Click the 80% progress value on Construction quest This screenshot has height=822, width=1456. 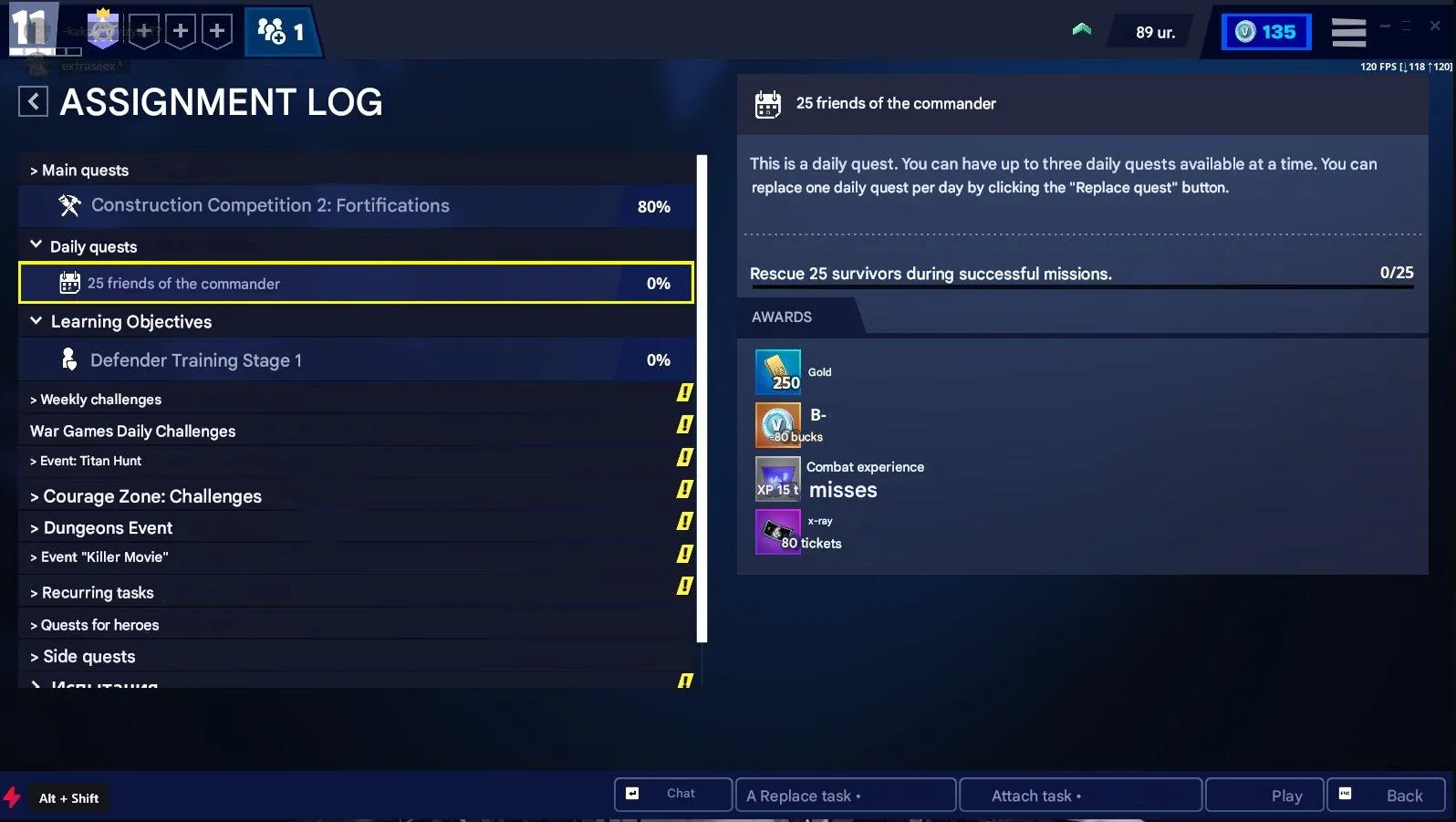[x=654, y=206]
